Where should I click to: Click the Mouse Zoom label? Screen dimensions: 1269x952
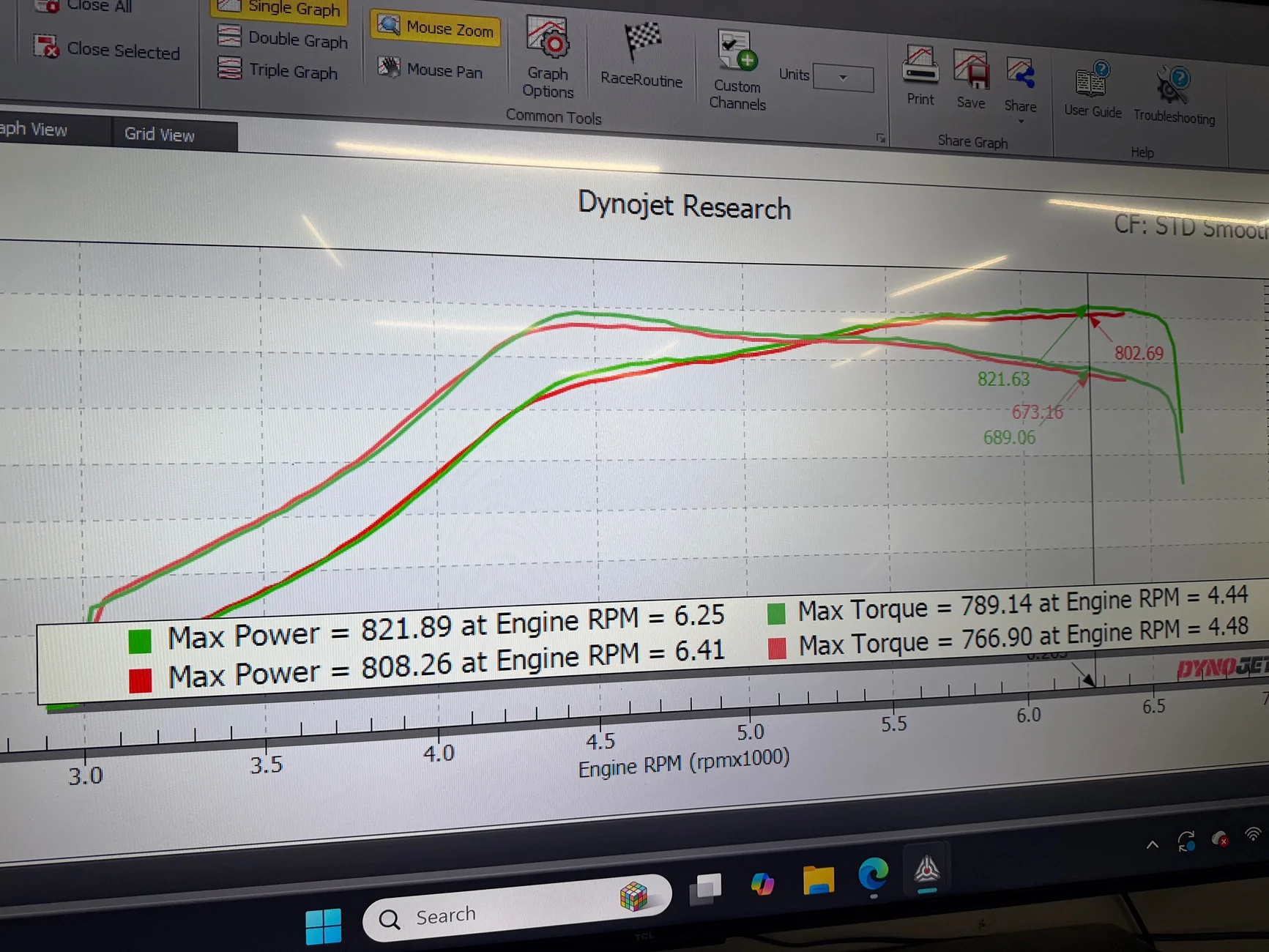450,29
